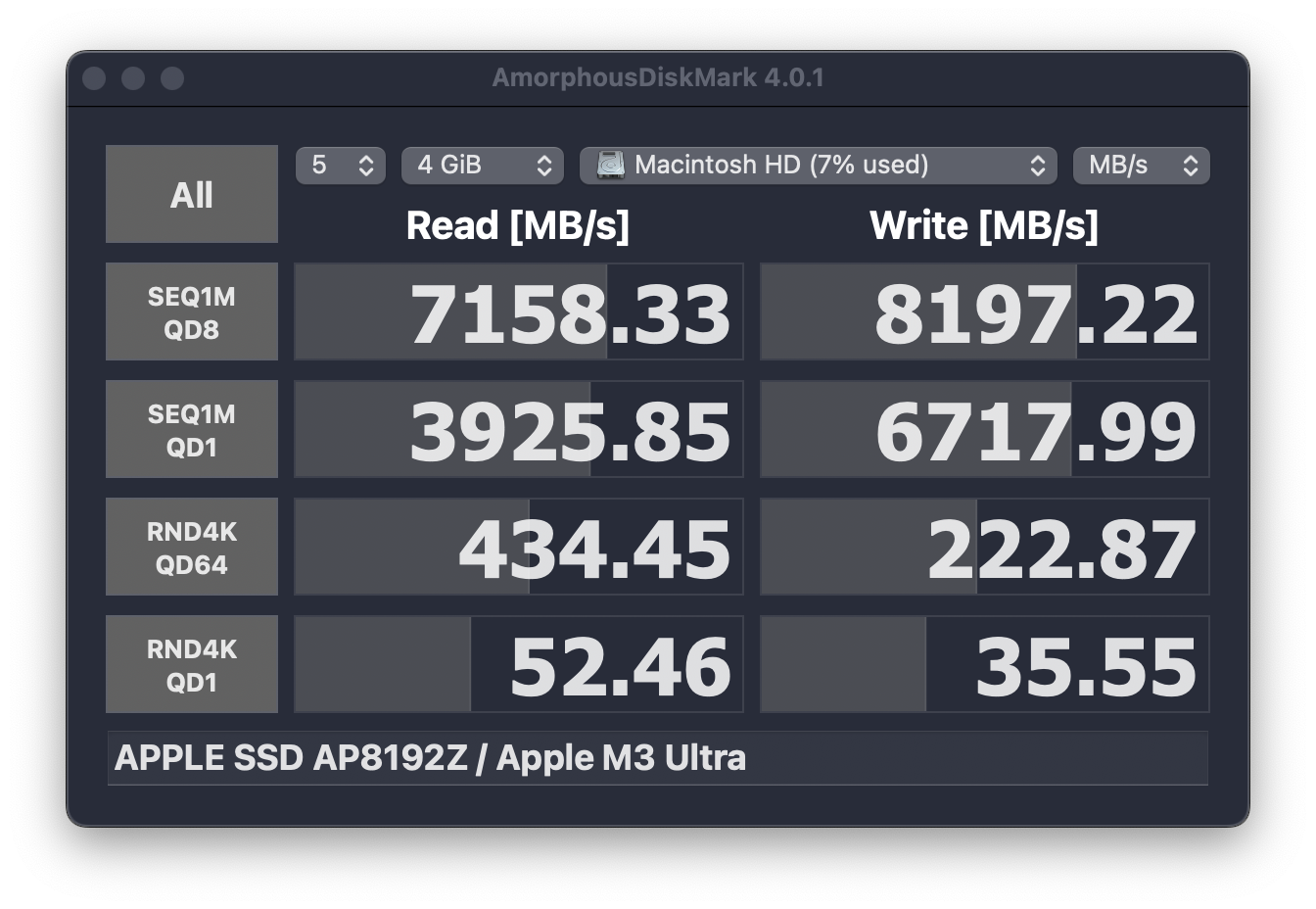Click the APPLE SSD AP8192Z description field

pos(657,758)
